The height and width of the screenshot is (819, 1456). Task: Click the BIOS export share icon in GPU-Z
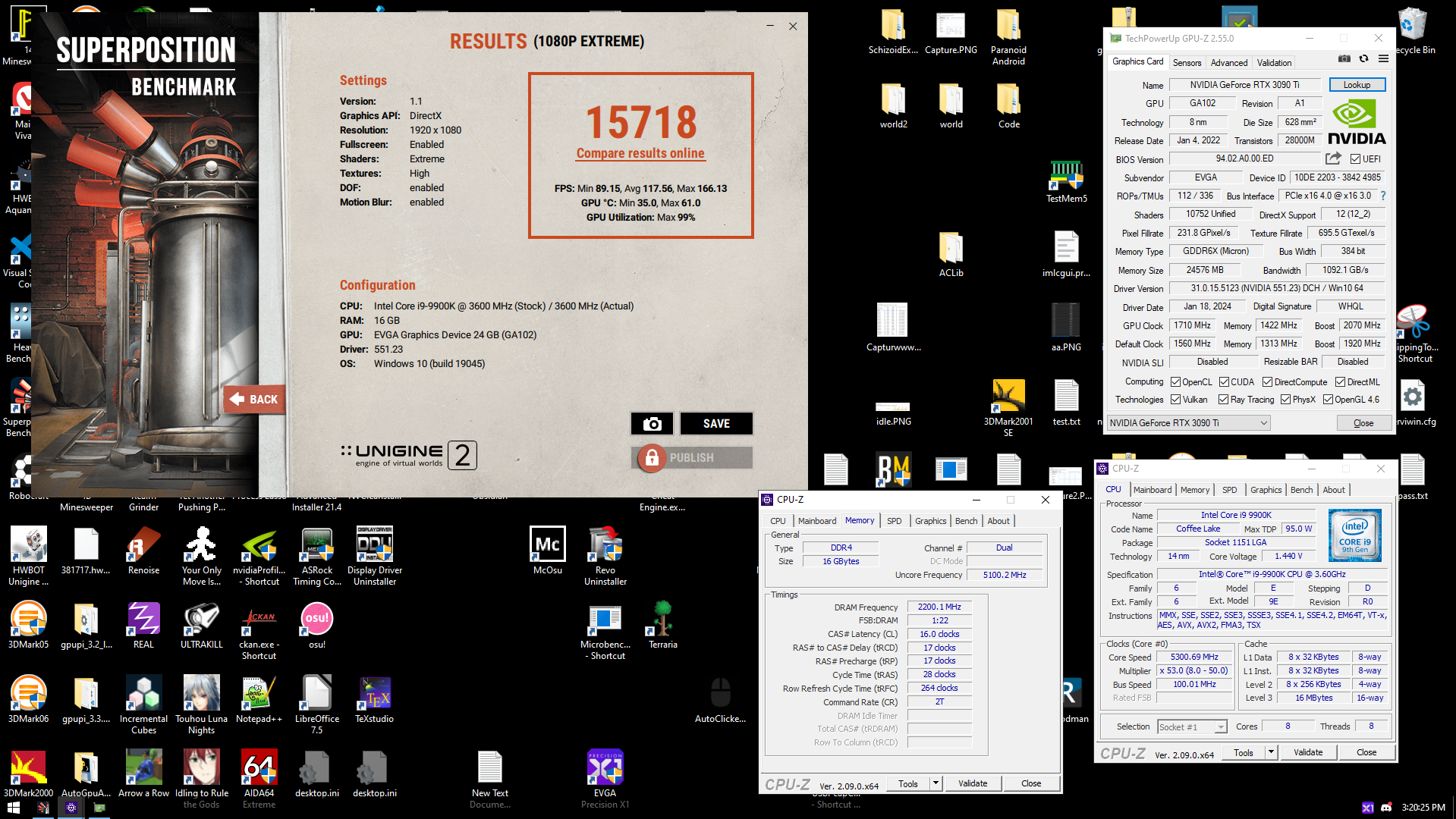[x=1333, y=158]
